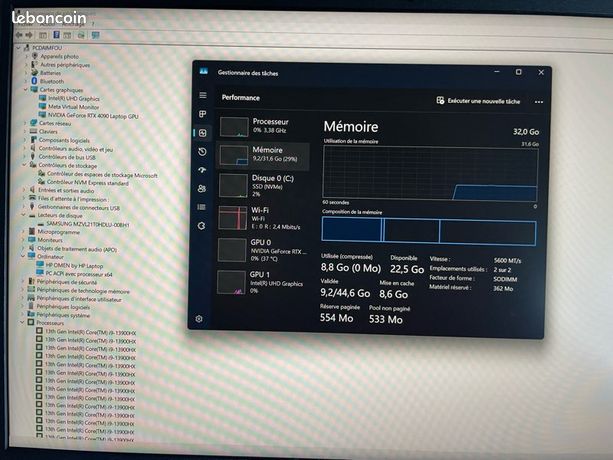Viewport: 613px width, 460px height.
Task: Select SAMSUNG MZVL21T0HDLU disk drive item
Action: tap(88, 224)
